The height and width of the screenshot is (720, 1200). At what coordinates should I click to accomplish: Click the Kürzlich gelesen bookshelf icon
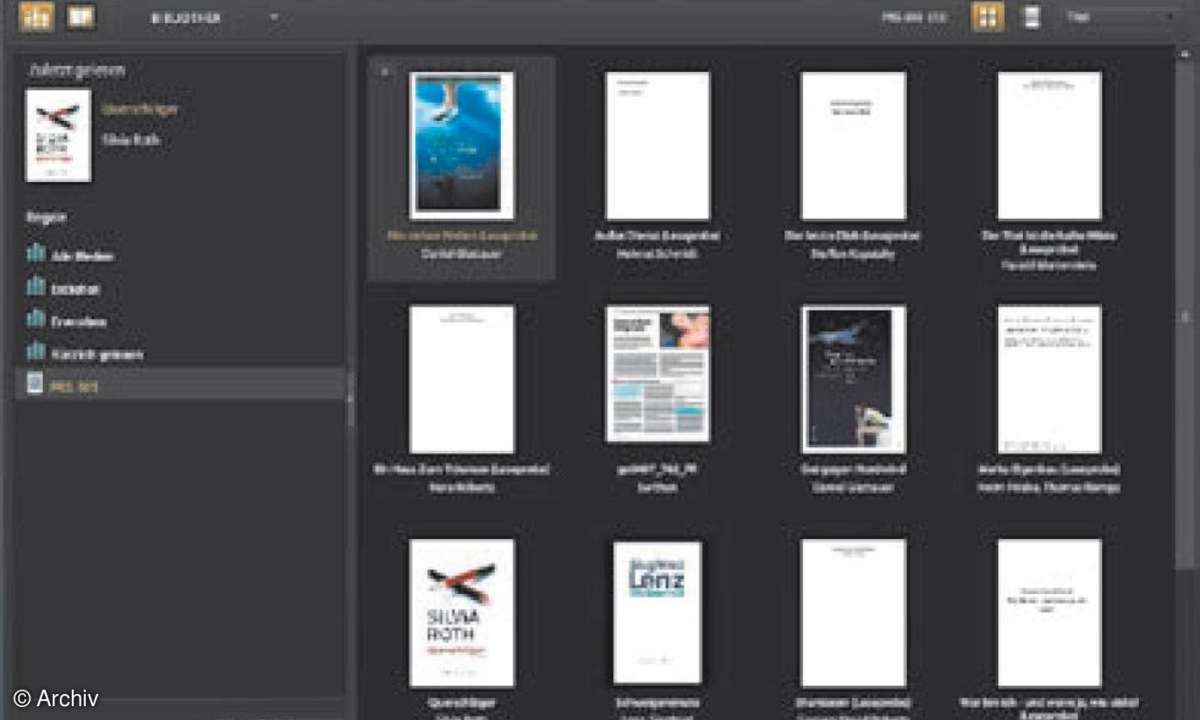(36, 353)
